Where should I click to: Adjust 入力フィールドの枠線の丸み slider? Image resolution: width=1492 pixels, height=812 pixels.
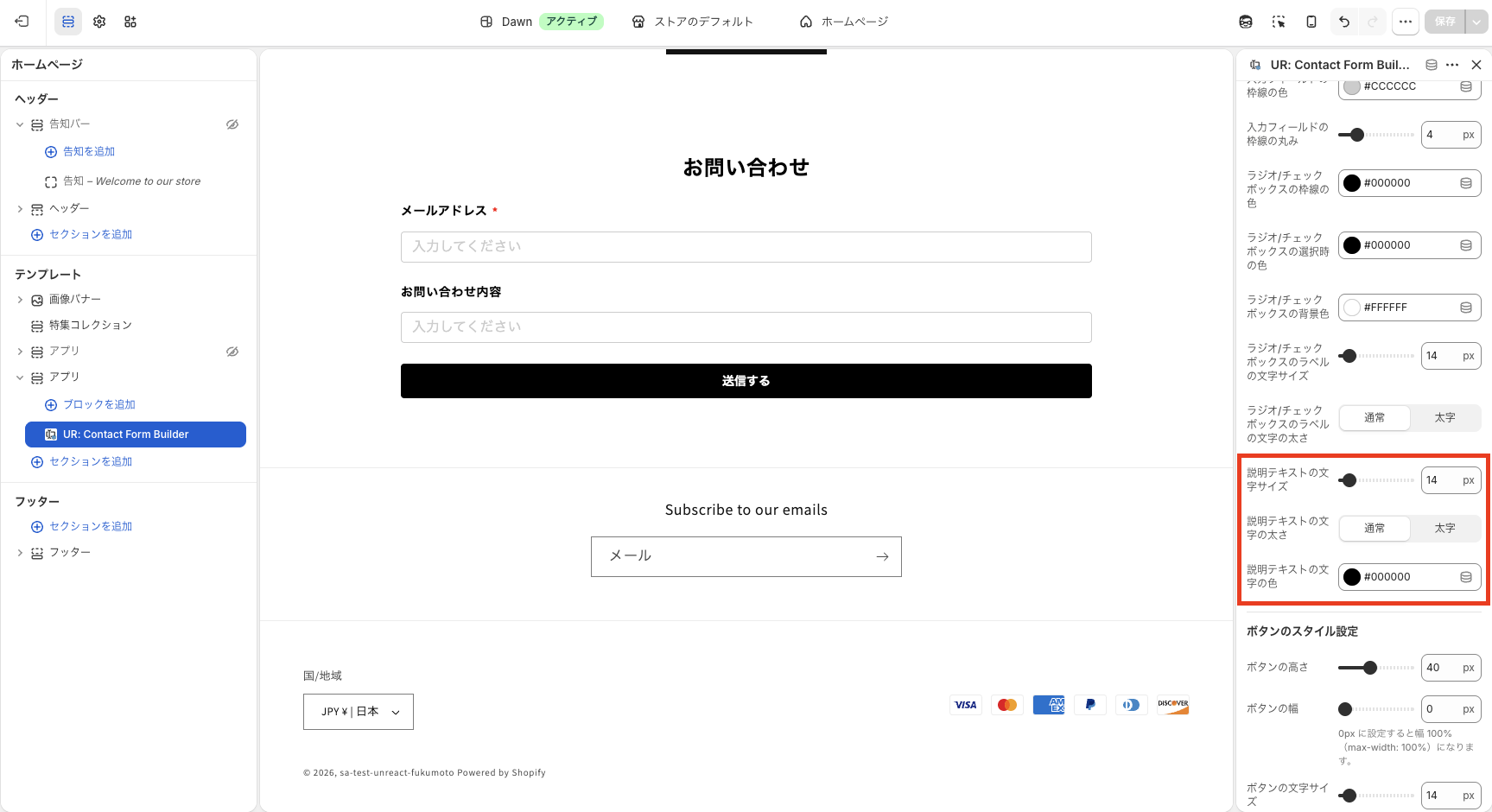coord(1357,135)
